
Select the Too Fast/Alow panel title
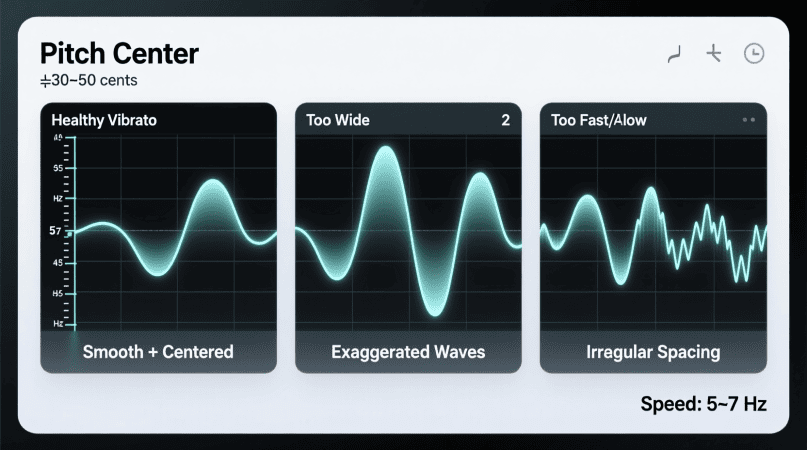[x=598, y=120]
